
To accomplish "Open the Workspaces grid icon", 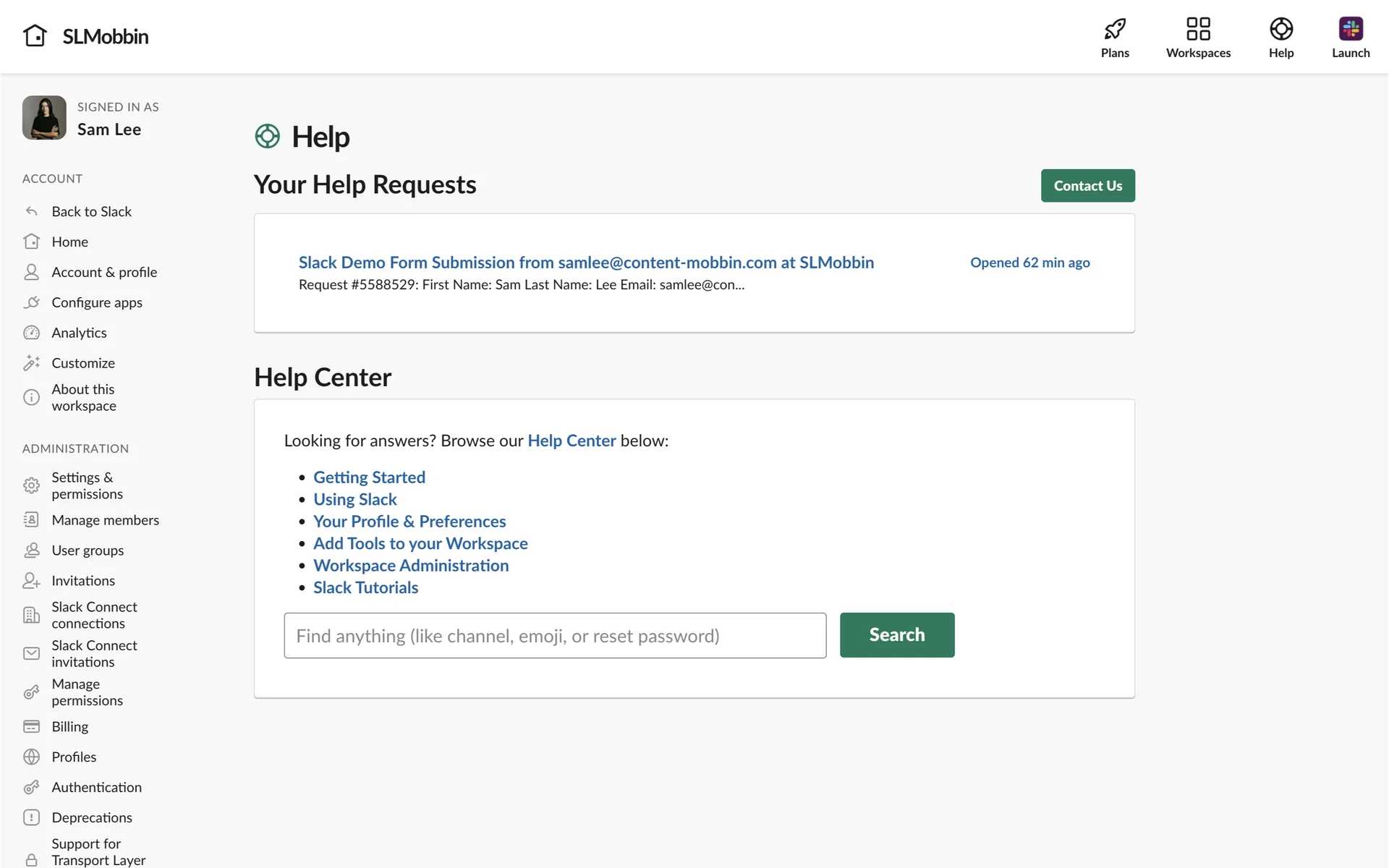I will tap(1198, 29).
